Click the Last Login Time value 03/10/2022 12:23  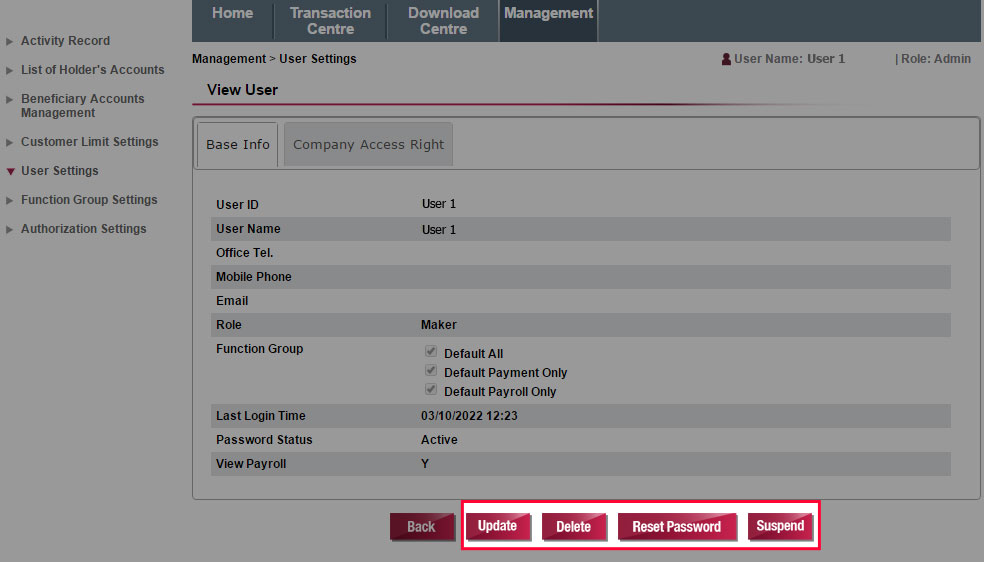[469, 416]
